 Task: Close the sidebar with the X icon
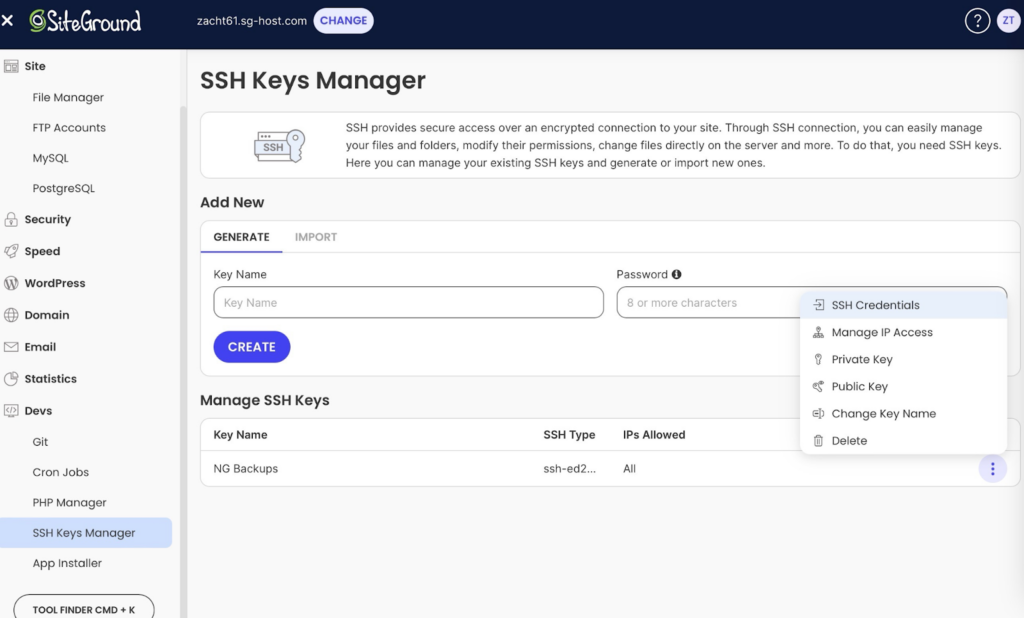point(8,21)
